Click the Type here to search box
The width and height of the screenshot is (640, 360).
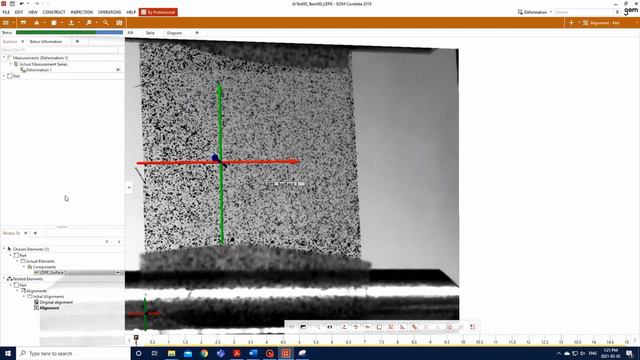[73, 353]
